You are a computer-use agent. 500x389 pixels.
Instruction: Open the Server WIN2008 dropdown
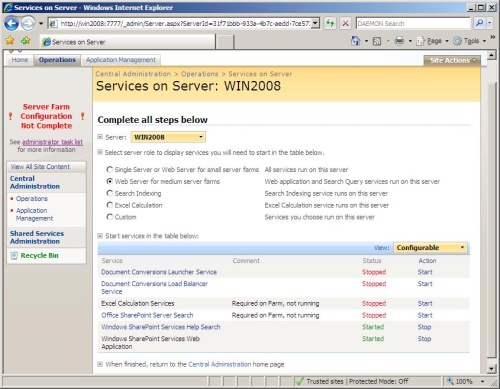click(168, 137)
